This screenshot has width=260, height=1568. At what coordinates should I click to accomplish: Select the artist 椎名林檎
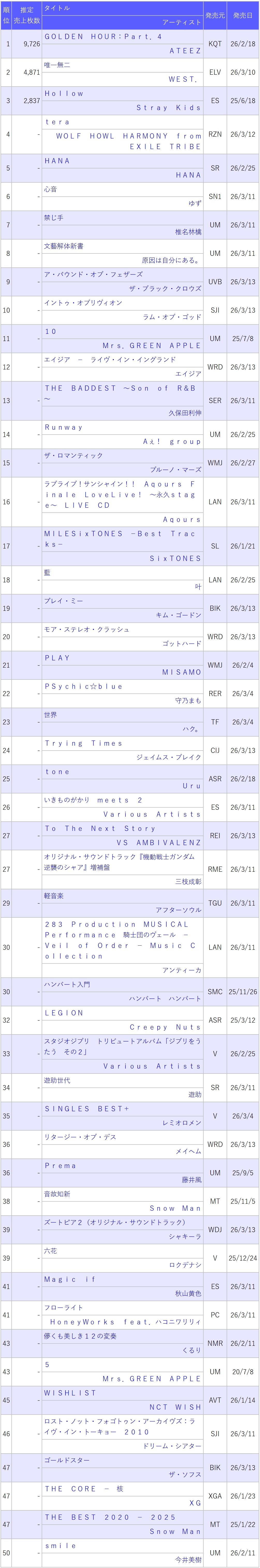pos(188,232)
